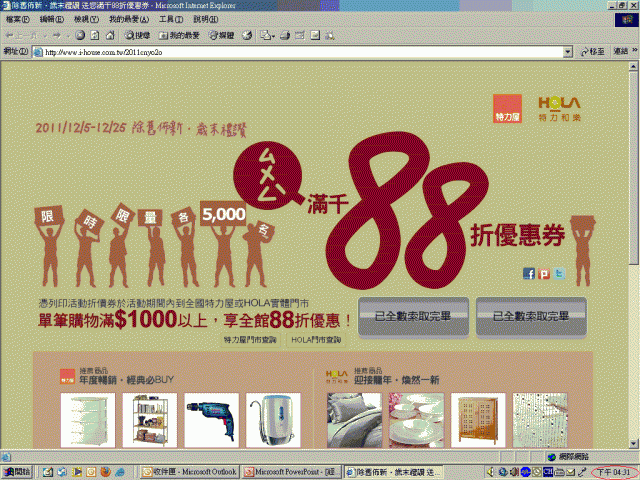Click the first 已全數索取完畢 coupon button
640x480 pixels.
point(413,317)
